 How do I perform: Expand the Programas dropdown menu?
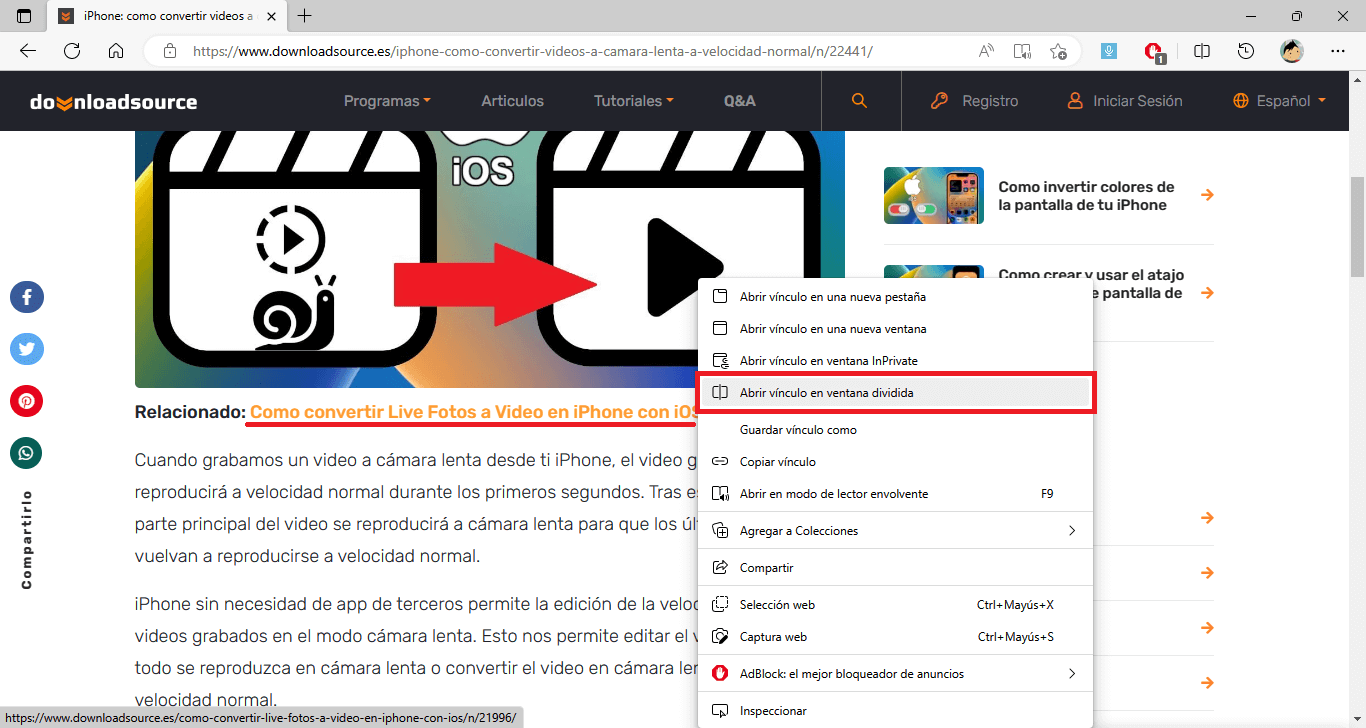coord(387,101)
